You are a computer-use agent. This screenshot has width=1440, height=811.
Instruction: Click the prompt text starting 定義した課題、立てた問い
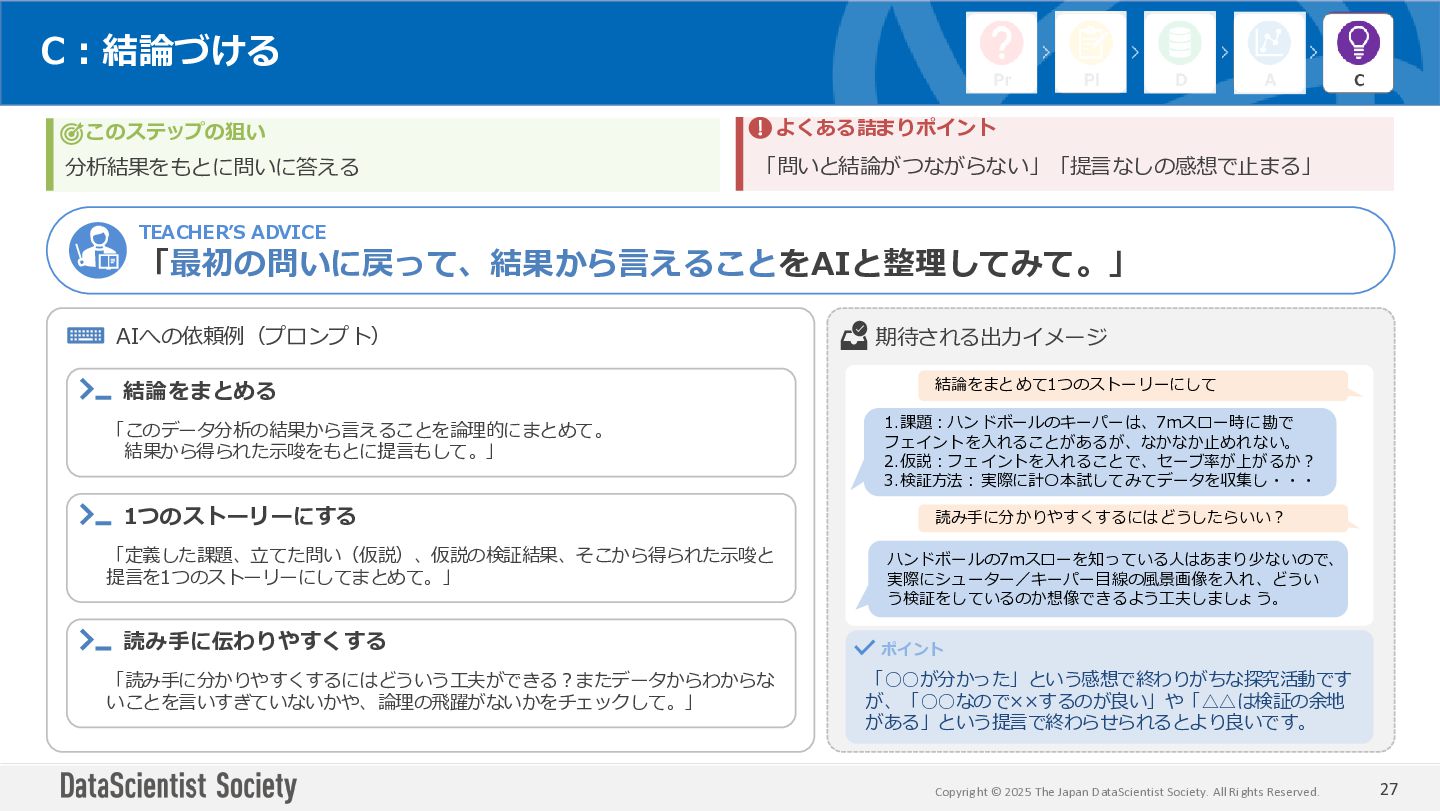pyautogui.click(x=441, y=566)
